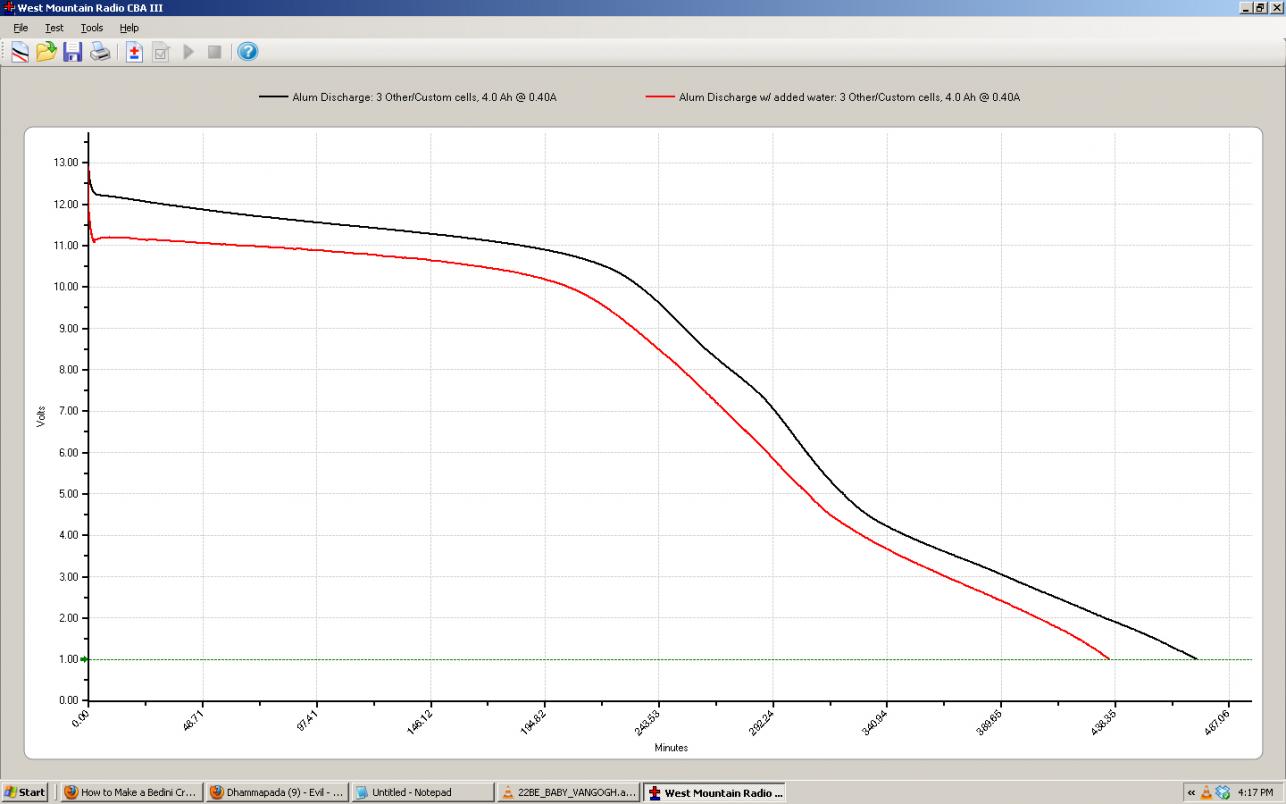Click the 467.06 value on Minutes axis

click(1218, 724)
